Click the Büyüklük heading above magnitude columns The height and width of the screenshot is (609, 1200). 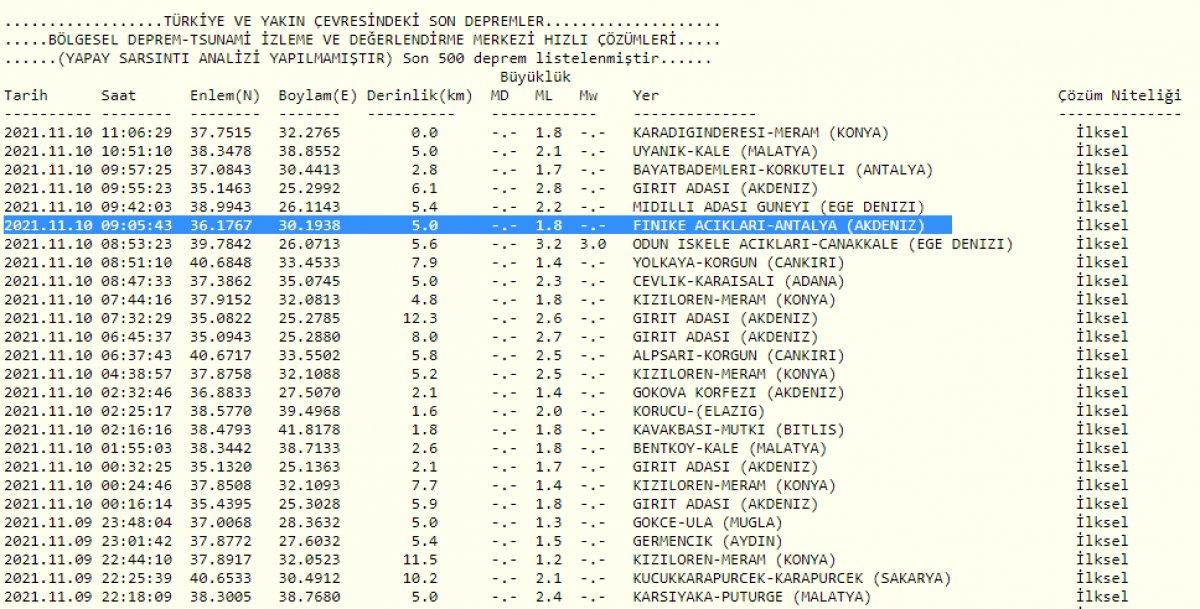click(x=534, y=77)
